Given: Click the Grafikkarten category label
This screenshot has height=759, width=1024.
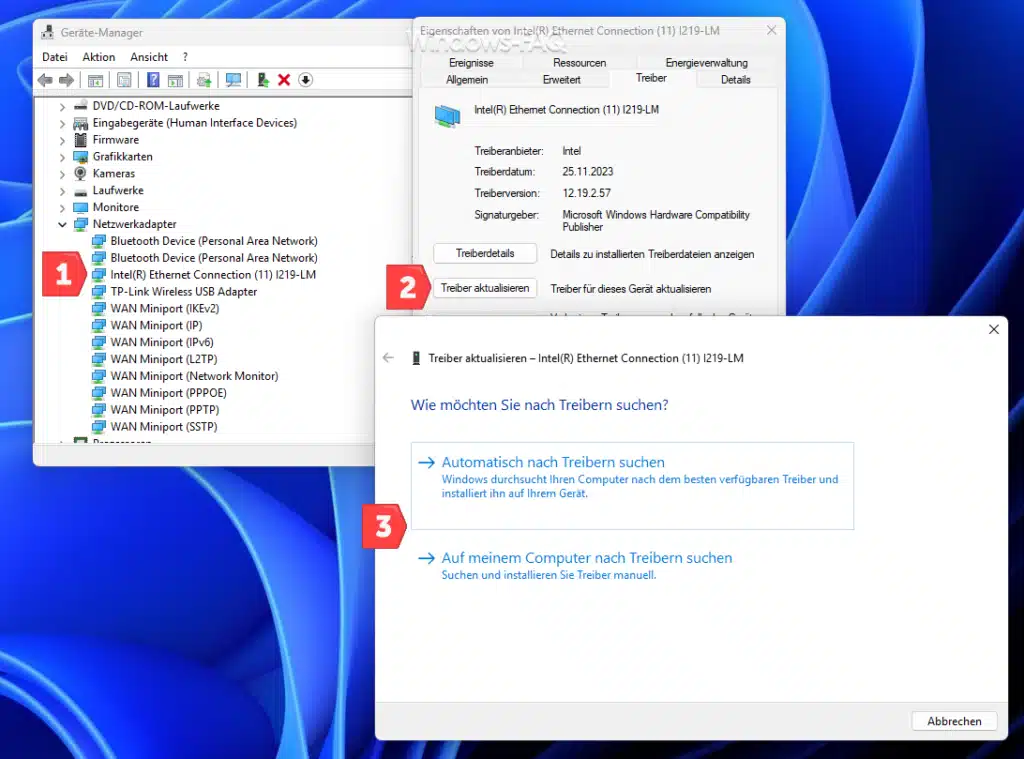Looking at the screenshot, I should [123, 157].
